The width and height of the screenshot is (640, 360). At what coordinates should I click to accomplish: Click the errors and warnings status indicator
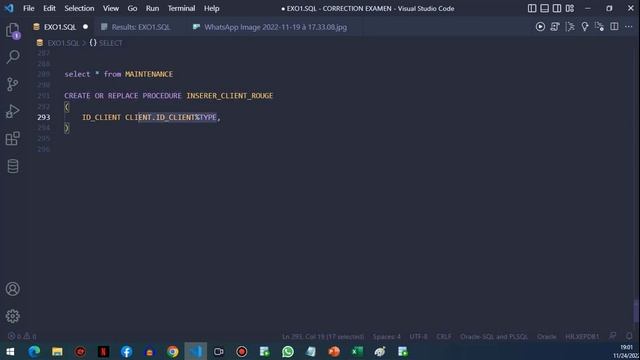(x=22, y=336)
